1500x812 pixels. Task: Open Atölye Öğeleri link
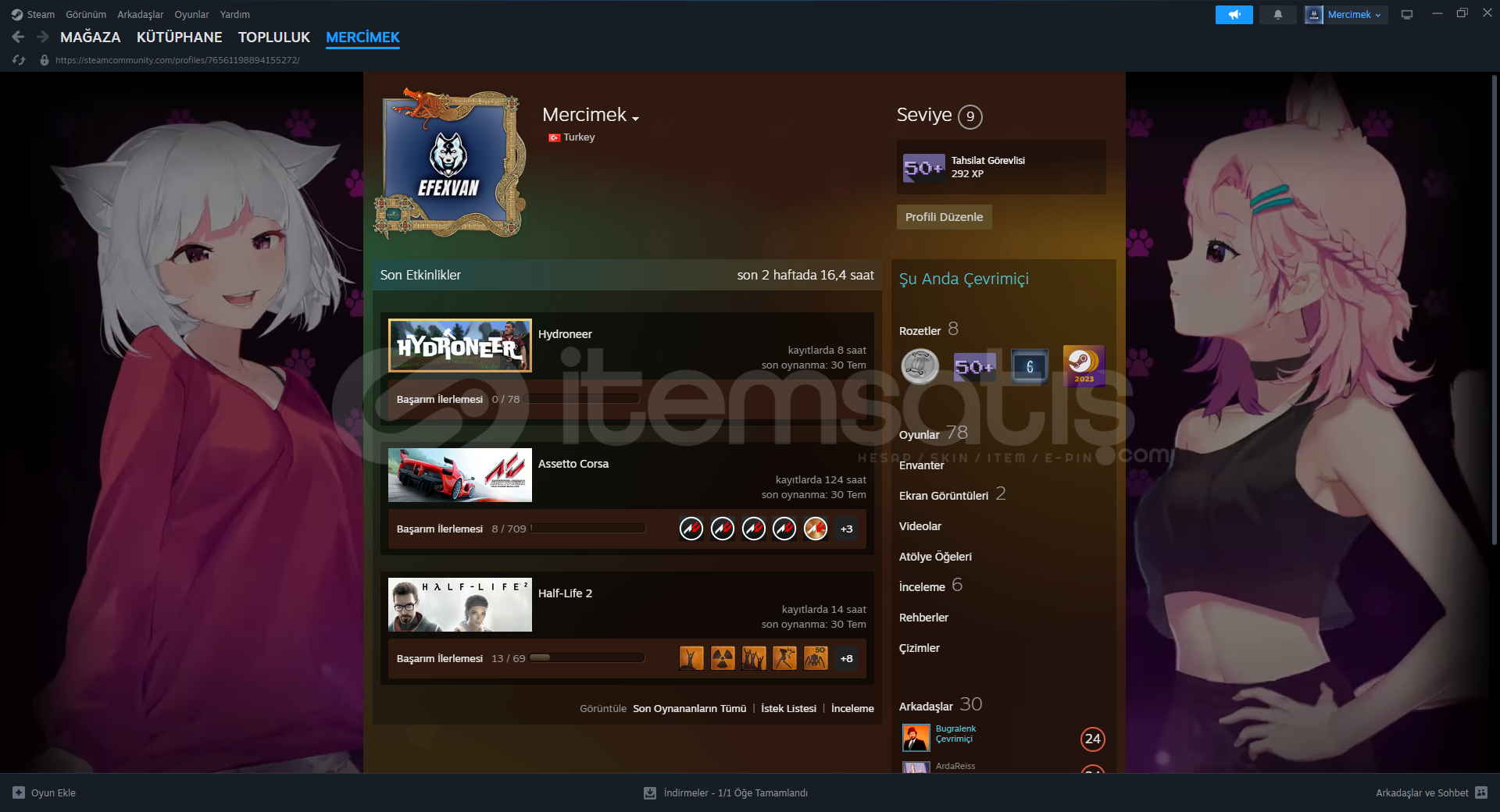[x=935, y=557]
